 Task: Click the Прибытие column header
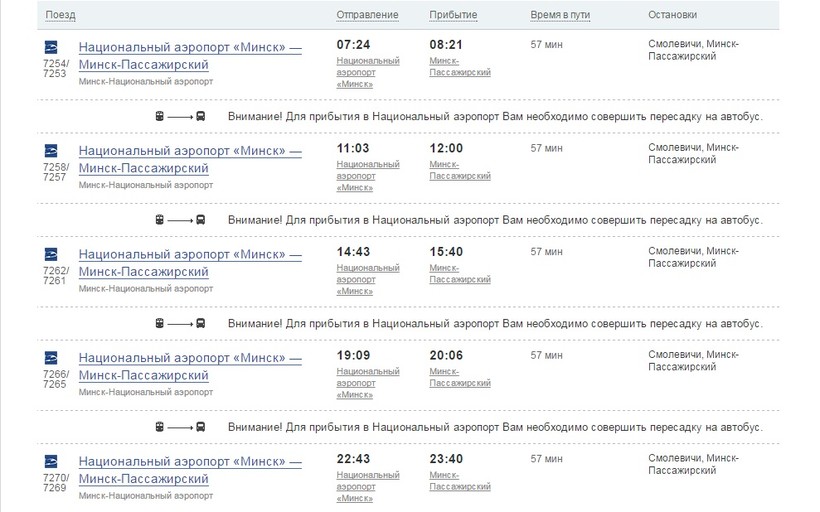click(452, 15)
